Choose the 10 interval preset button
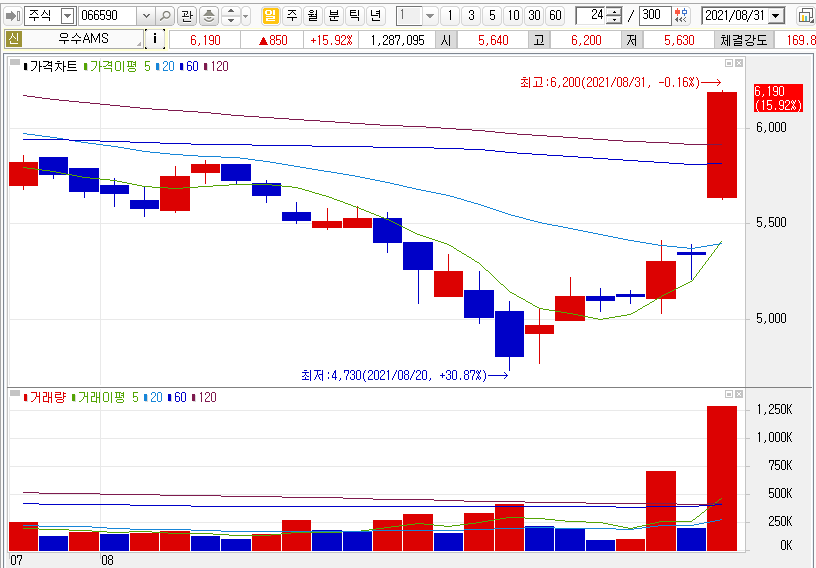 click(x=514, y=16)
